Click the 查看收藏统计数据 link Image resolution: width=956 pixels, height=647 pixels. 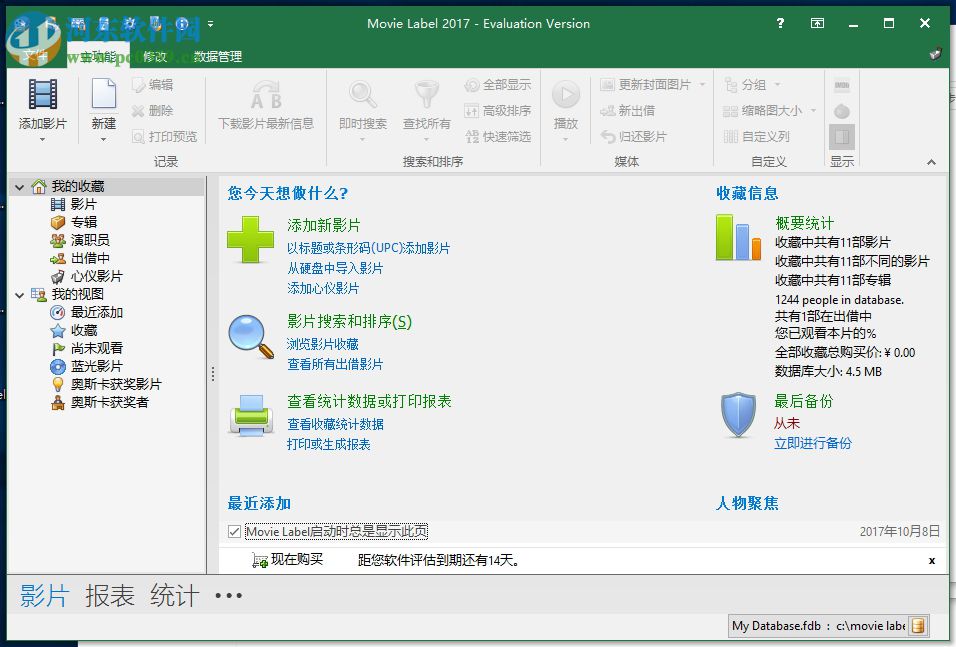(x=335, y=424)
